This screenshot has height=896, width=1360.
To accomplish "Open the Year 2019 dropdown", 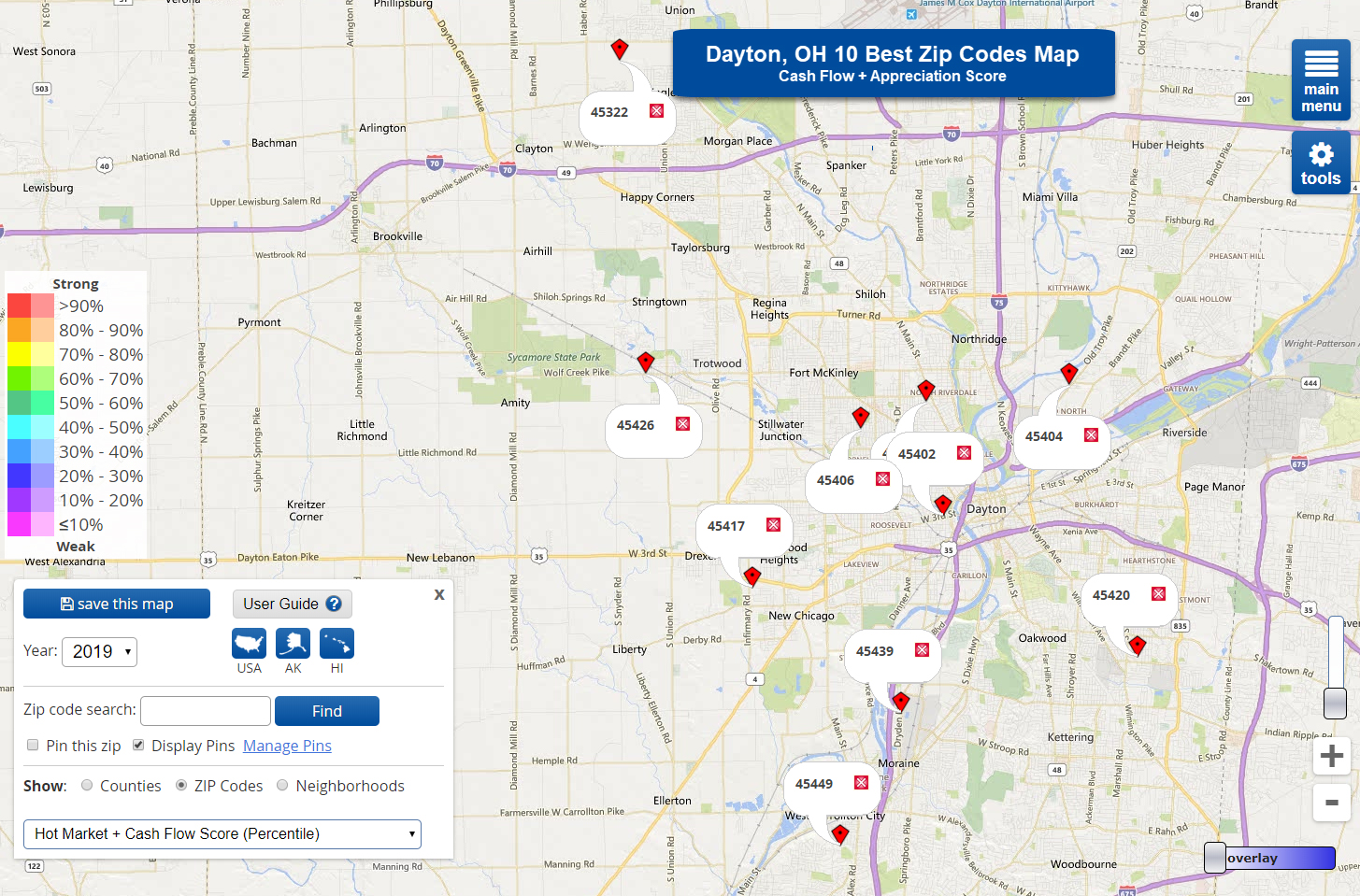I will coord(100,651).
